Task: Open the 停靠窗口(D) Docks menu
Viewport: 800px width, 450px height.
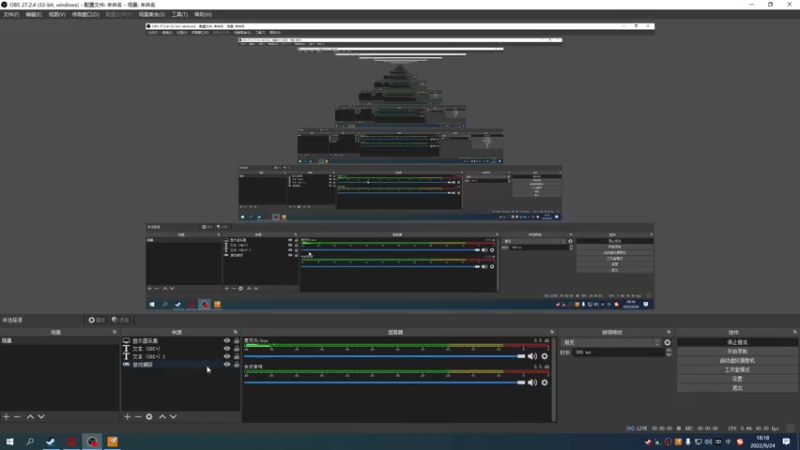Action: pyautogui.click(x=85, y=14)
